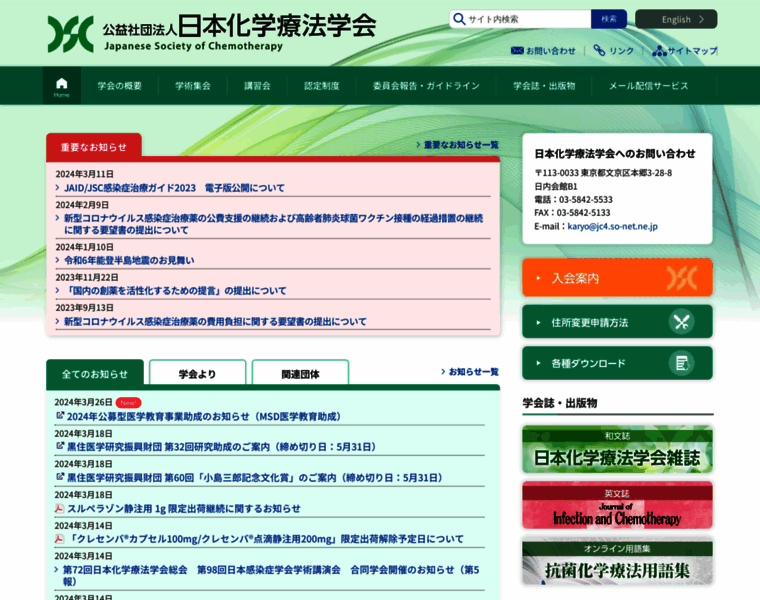Screen dimensions: 760x600
Task: Click the envelope icon beside お問い合わせ
Action: pyautogui.click(x=517, y=50)
